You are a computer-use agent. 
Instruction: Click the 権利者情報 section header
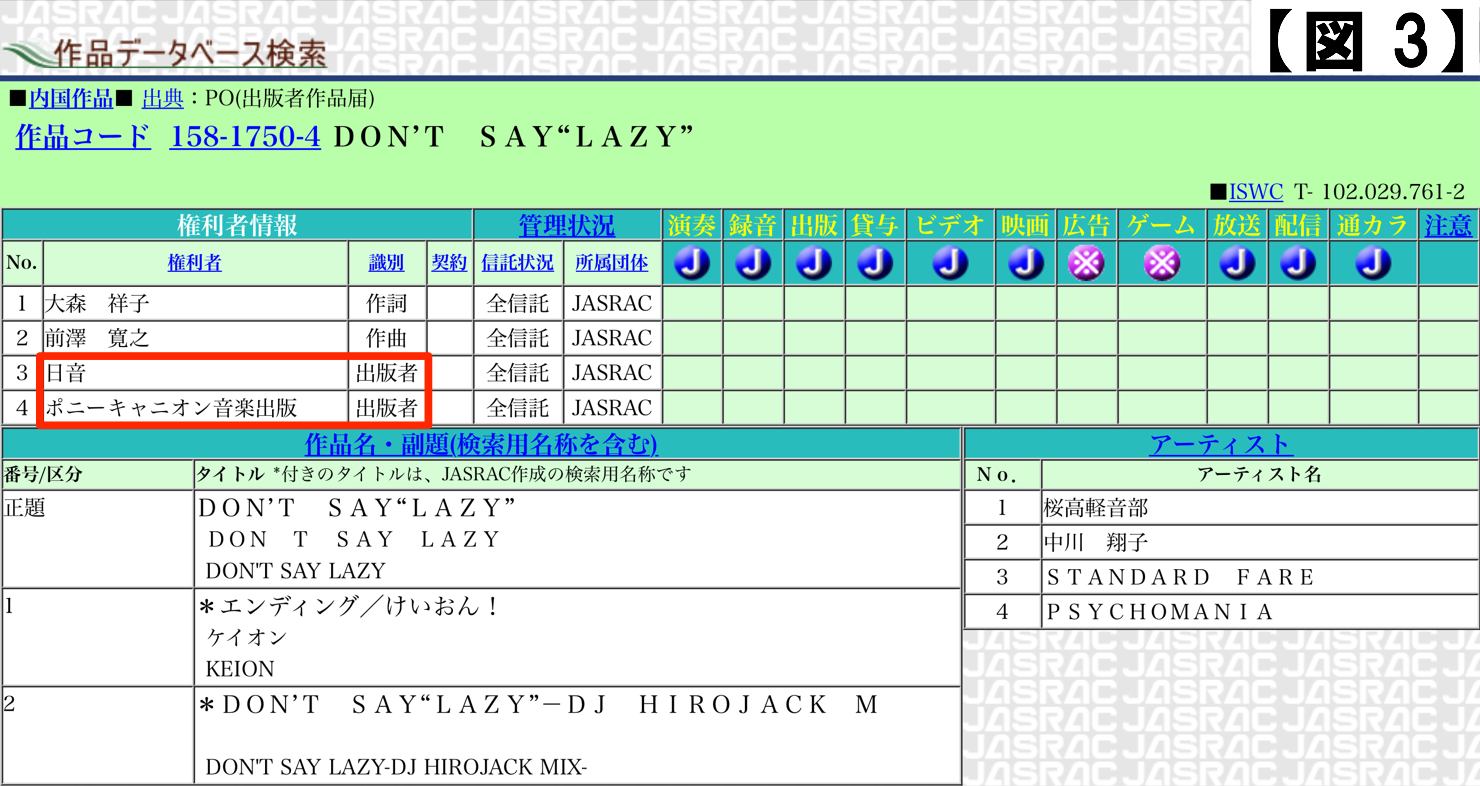click(237, 225)
